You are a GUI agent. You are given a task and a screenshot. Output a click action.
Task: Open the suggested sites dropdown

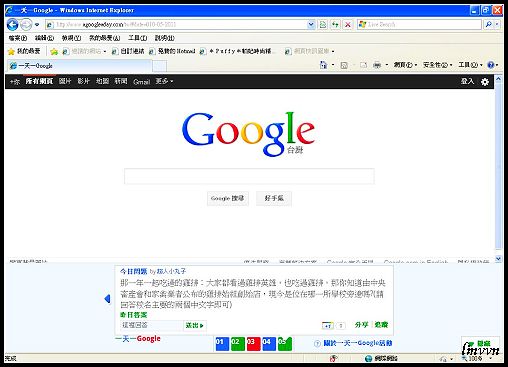[x=84, y=51]
